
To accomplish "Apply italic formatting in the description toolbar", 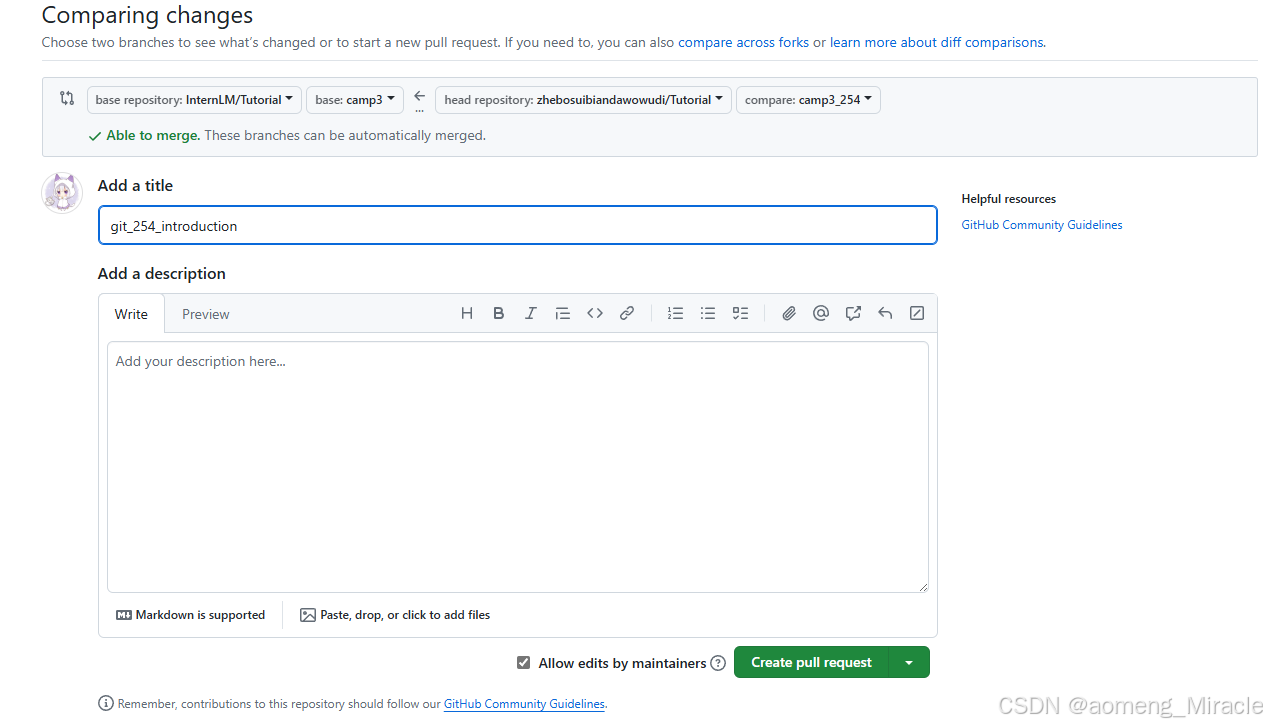I will [x=531, y=313].
